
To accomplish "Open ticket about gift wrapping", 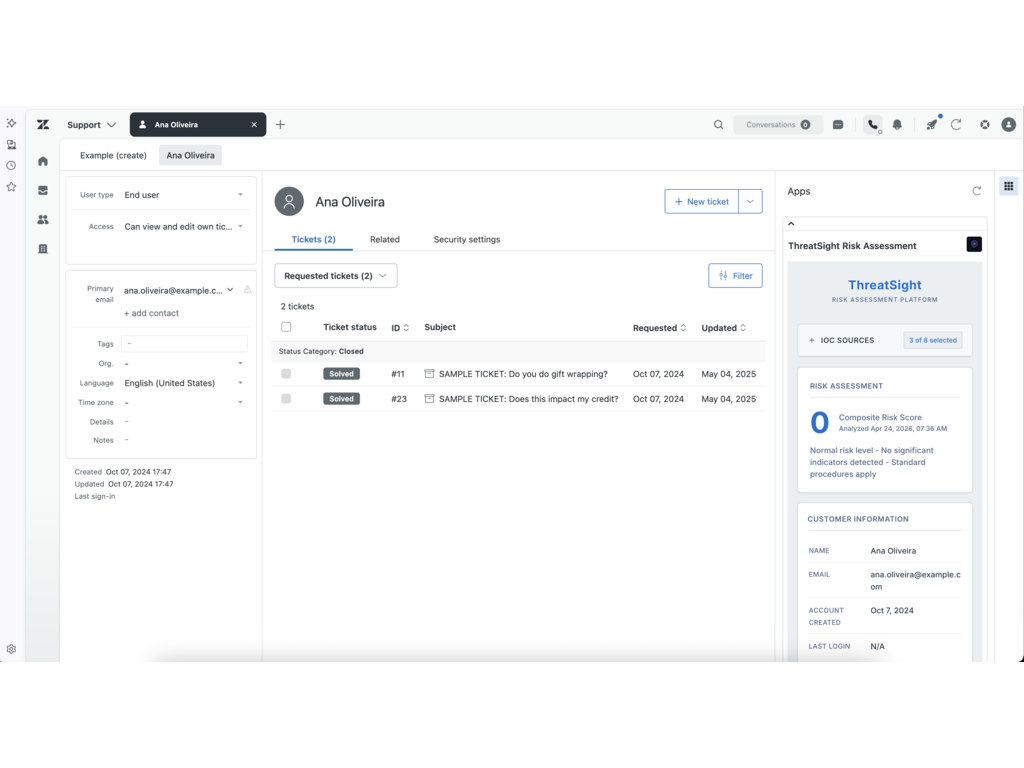I will [523, 374].
